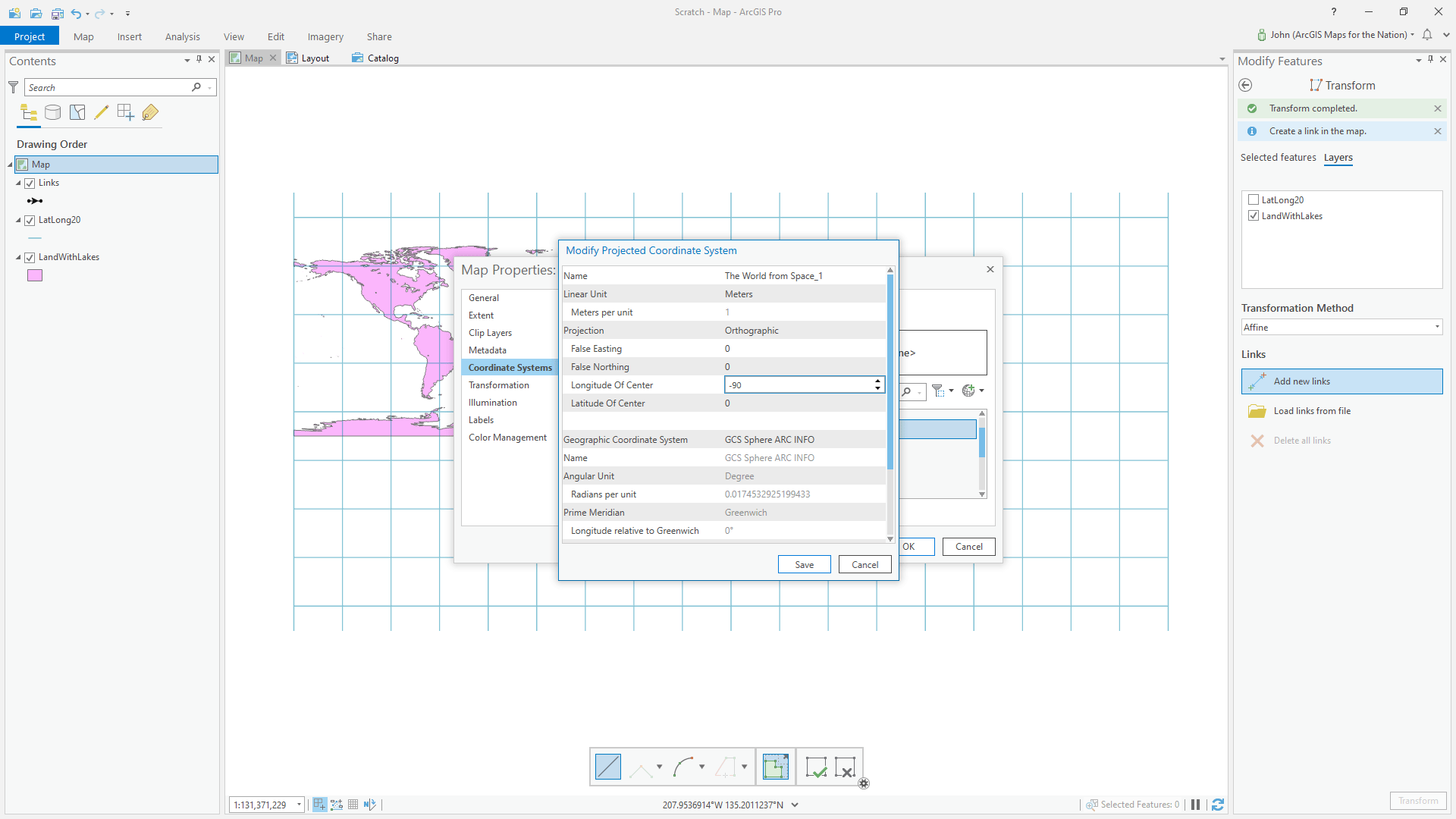Screen dimensions: 1456x819
Task: Click Add new links button
Action: [x=1341, y=381]
